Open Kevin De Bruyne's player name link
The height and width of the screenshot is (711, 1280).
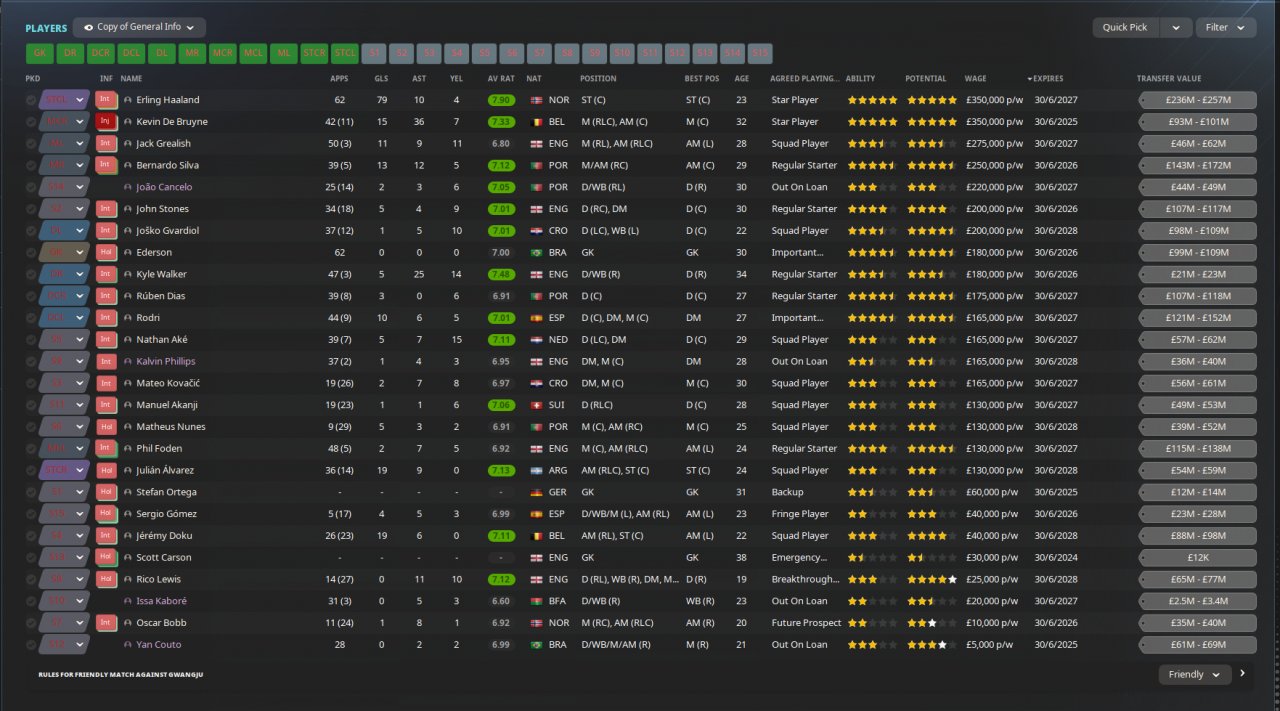pos(172,122)
